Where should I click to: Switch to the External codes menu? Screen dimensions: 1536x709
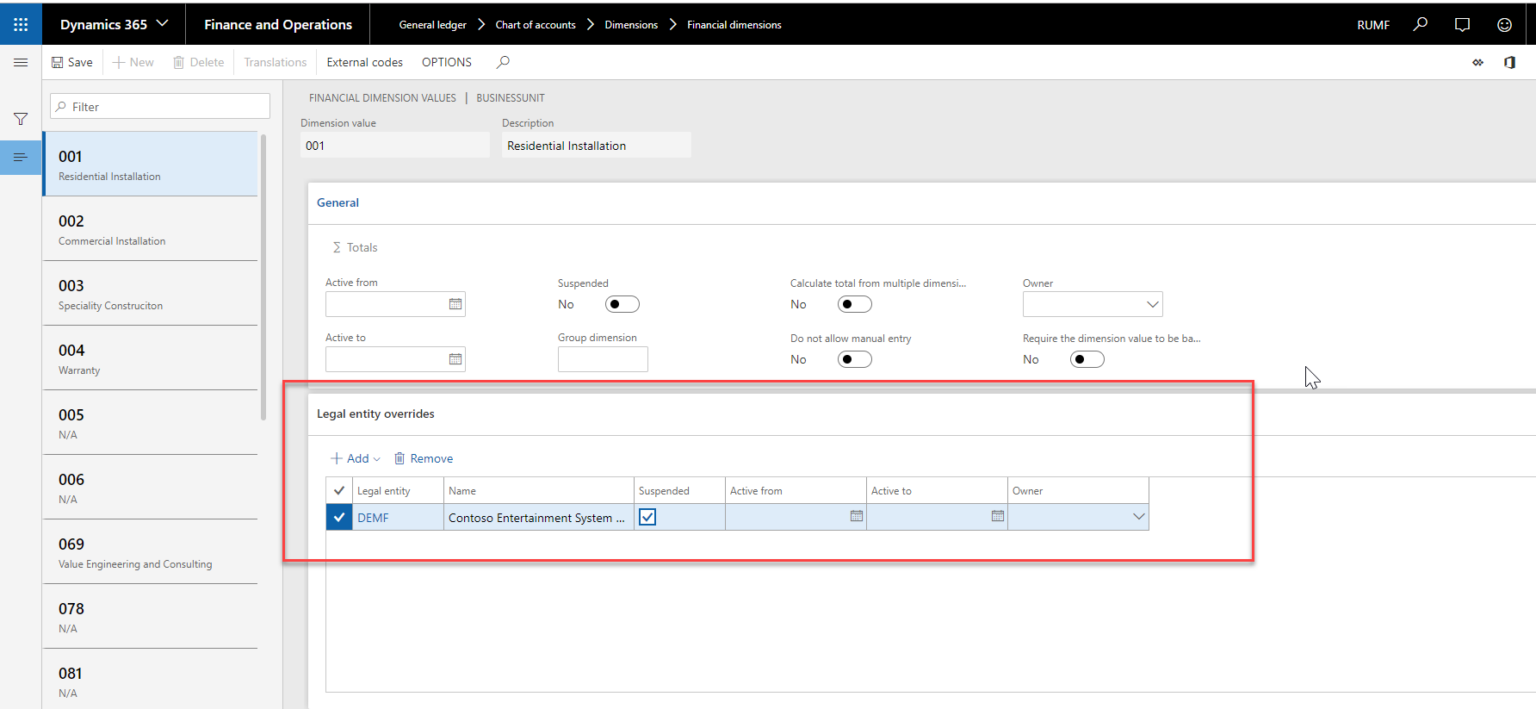(364, 62)
